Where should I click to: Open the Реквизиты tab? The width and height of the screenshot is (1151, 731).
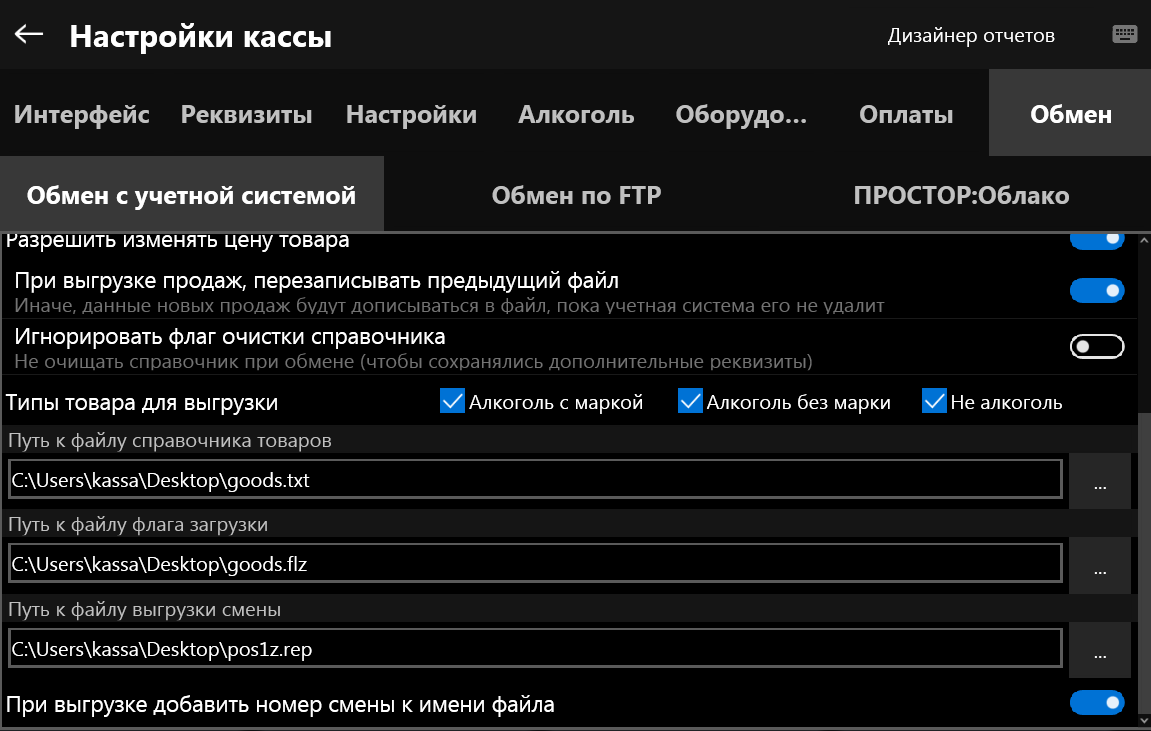coord(246,114)
